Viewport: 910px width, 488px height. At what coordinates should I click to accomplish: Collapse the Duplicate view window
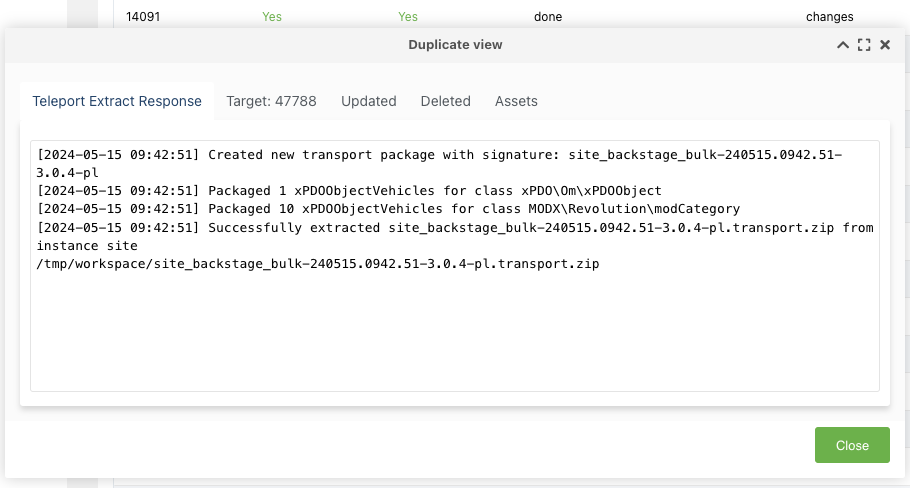coord(843,45)
